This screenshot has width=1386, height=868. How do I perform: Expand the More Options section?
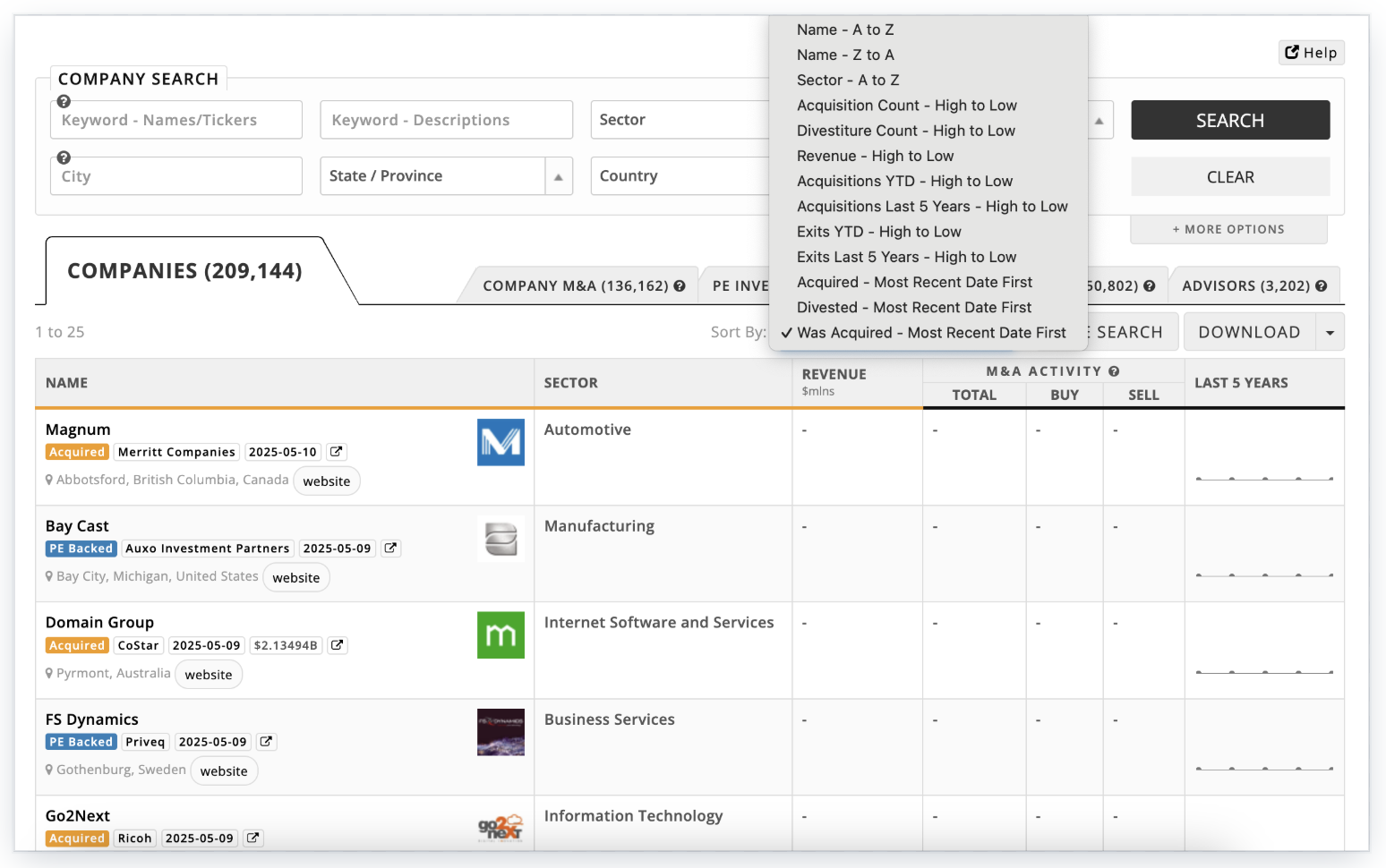(1228, 230)
